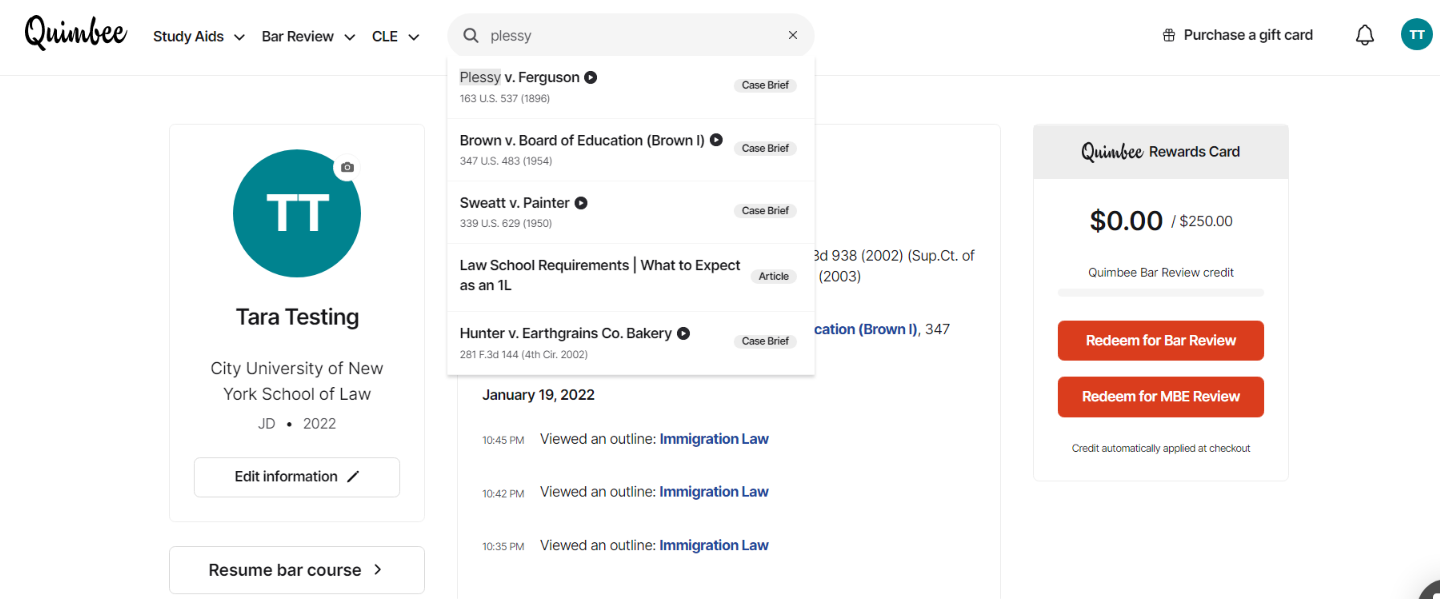This screenshot has width=1440, height=599.
Task: Clear the search field with the X
Action: tap(793, 36)
